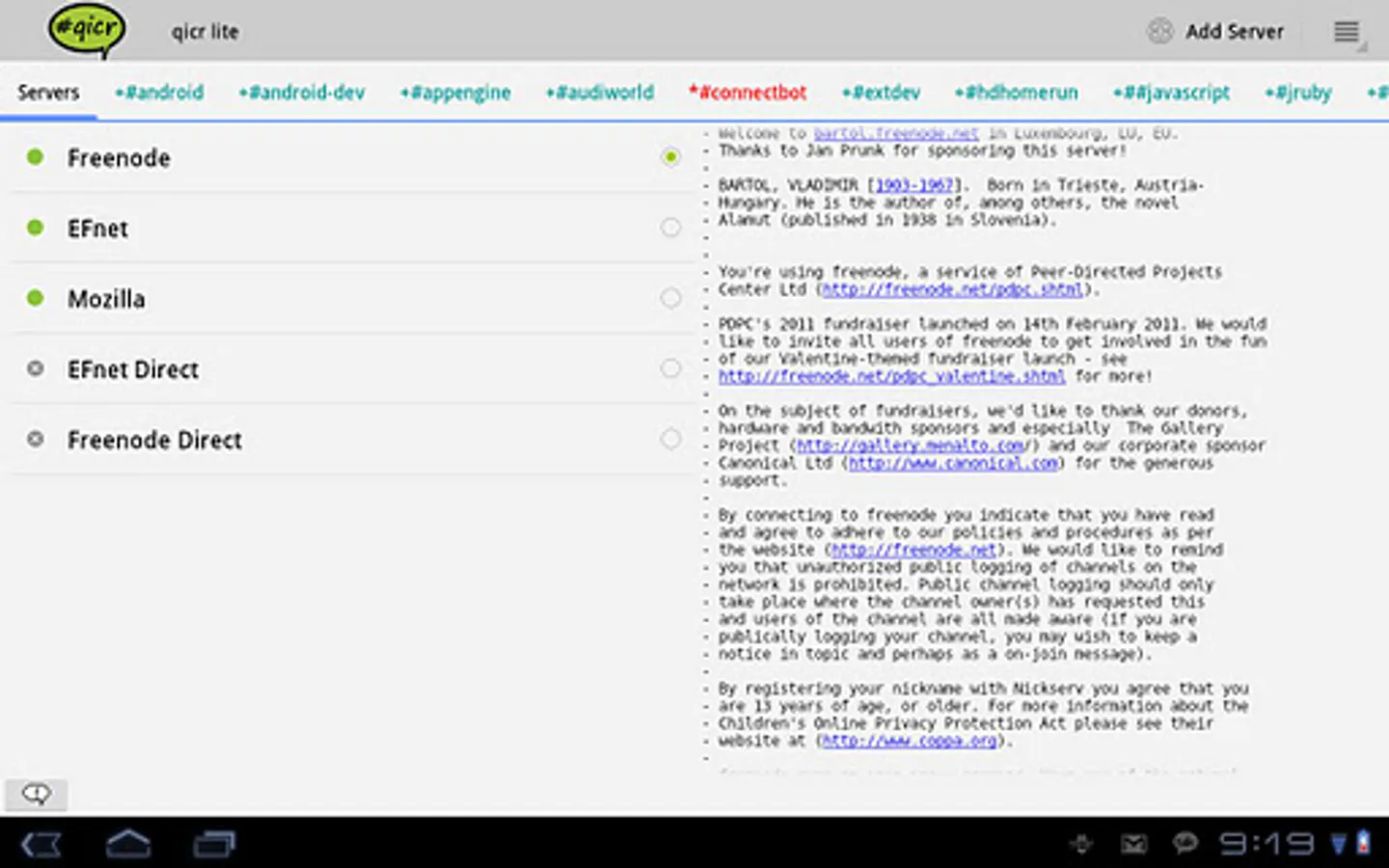The image size is (1389, 868).
Task: Select the Freenode server name
Action: (x=119, y=158)
